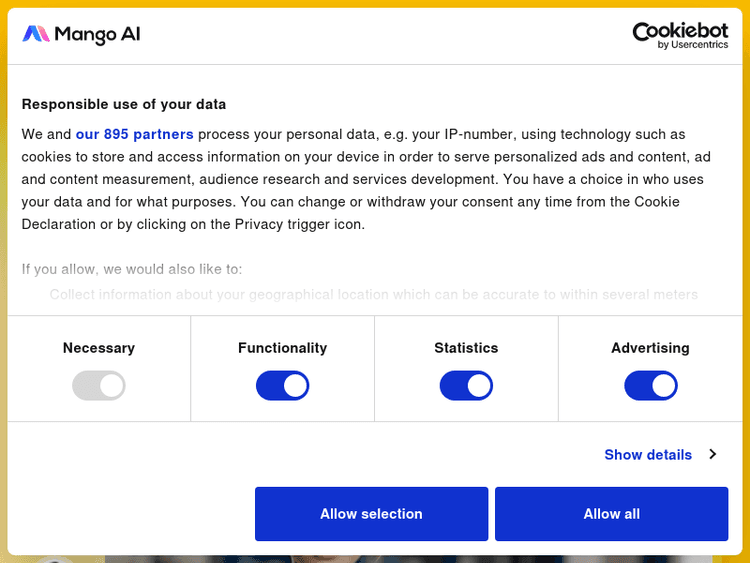Screen dimensions: 750x563
Task: Select the Advertising category label
Action: coord(650,348)
